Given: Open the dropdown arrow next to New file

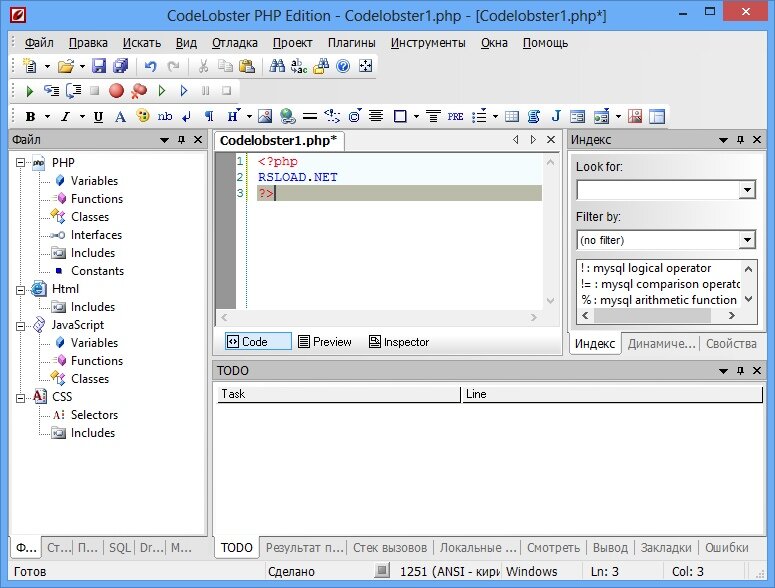Looking at the screenshot, I should (47, 66).
